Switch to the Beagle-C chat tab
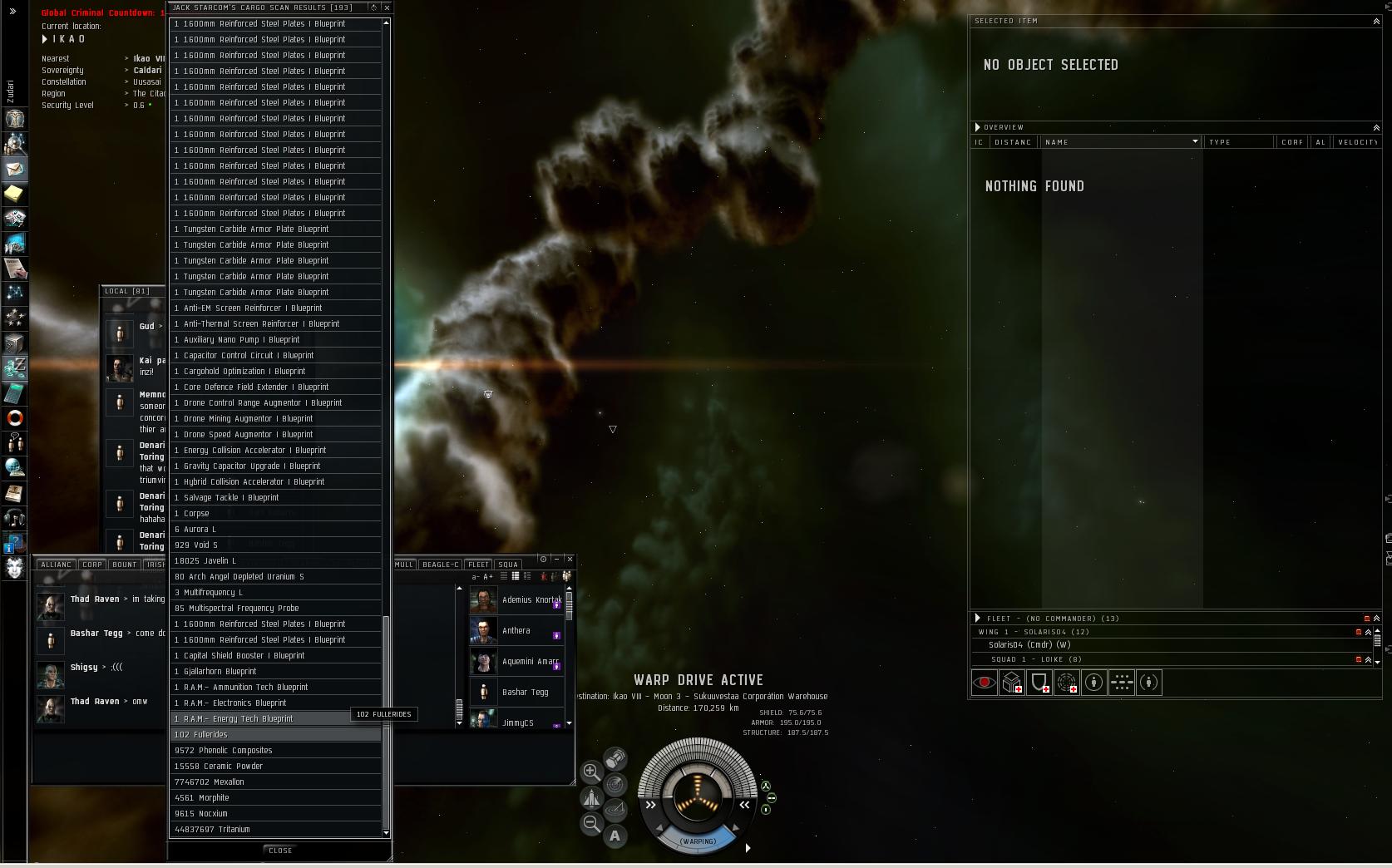 [440, 565]
